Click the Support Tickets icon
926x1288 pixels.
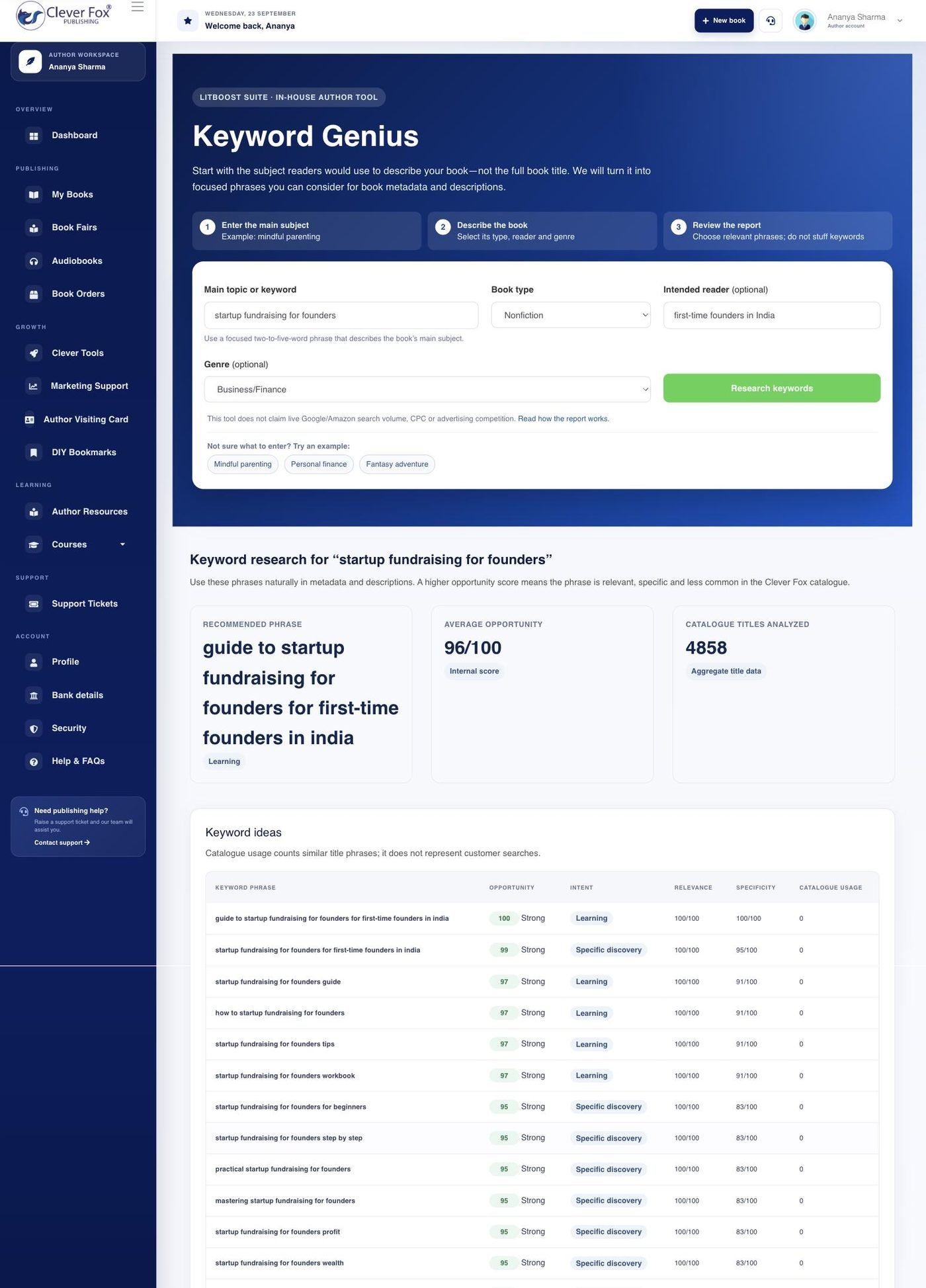[x=34, y=604]
